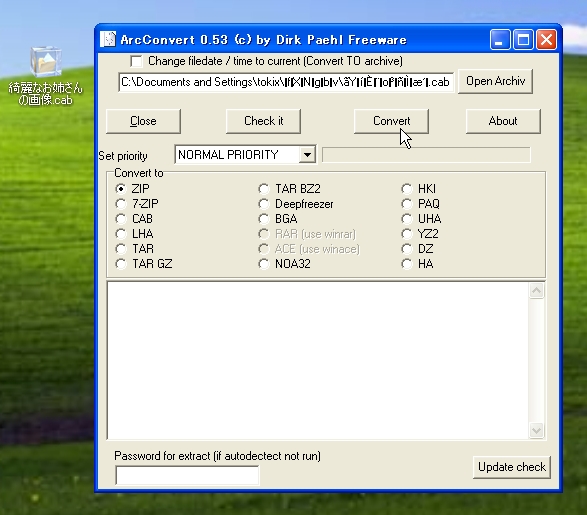Minimize the ArcConvert window
Image resolution: width=587 pixels, height=515 pixels.
click(500, 40)
